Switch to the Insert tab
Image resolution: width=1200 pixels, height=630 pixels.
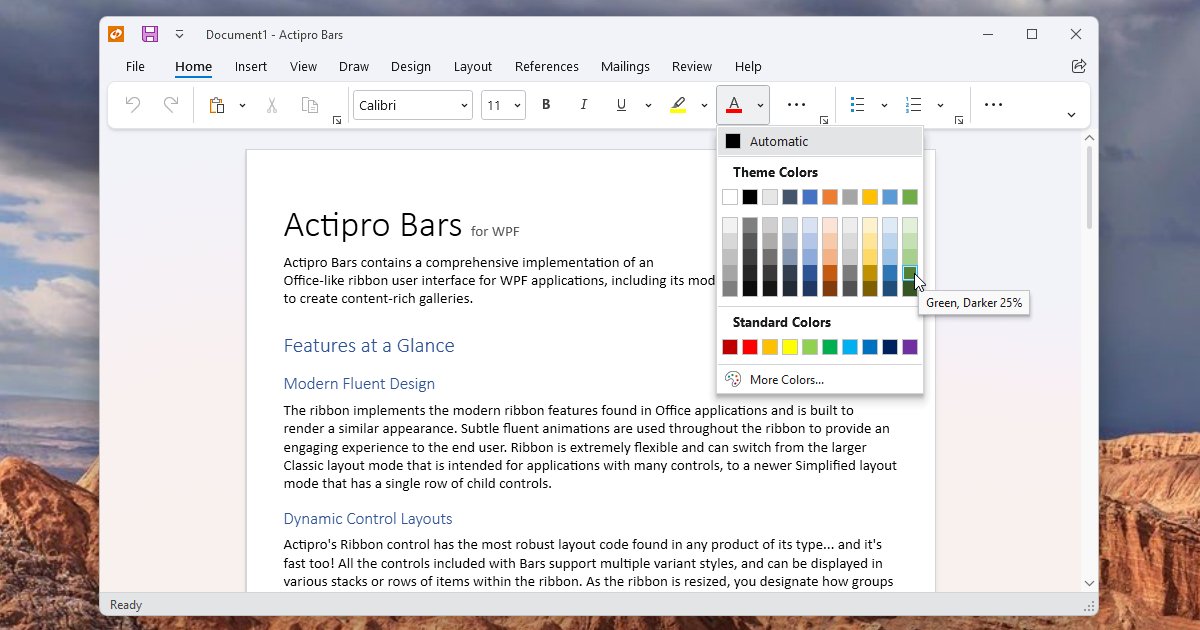pos(251,67)
